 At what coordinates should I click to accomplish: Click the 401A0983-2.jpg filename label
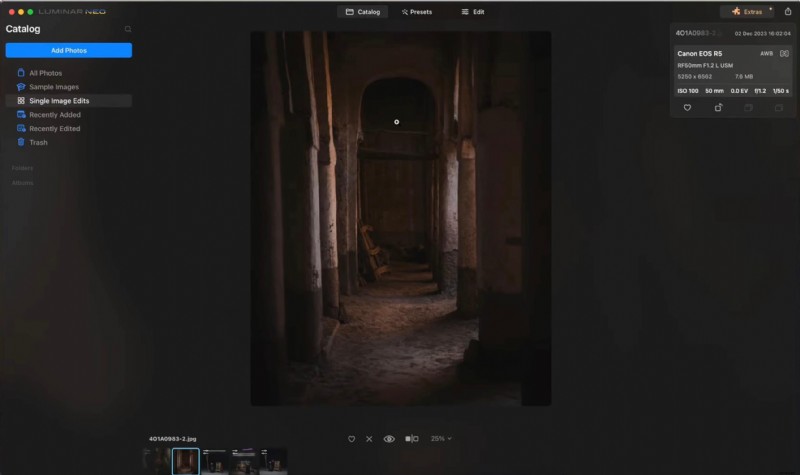coord(172,439)
